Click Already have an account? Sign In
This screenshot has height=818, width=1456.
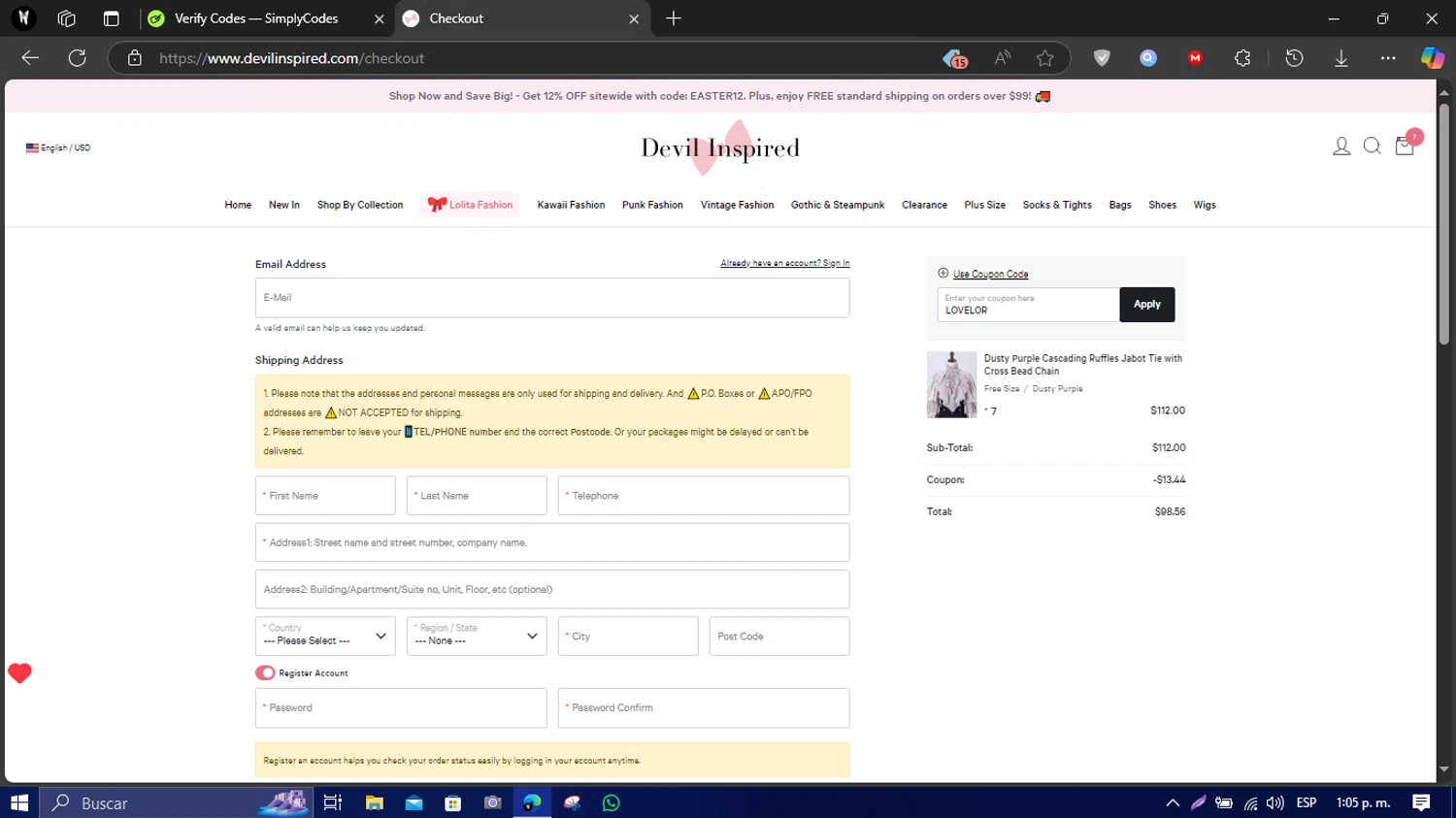(x=784, y=263)
